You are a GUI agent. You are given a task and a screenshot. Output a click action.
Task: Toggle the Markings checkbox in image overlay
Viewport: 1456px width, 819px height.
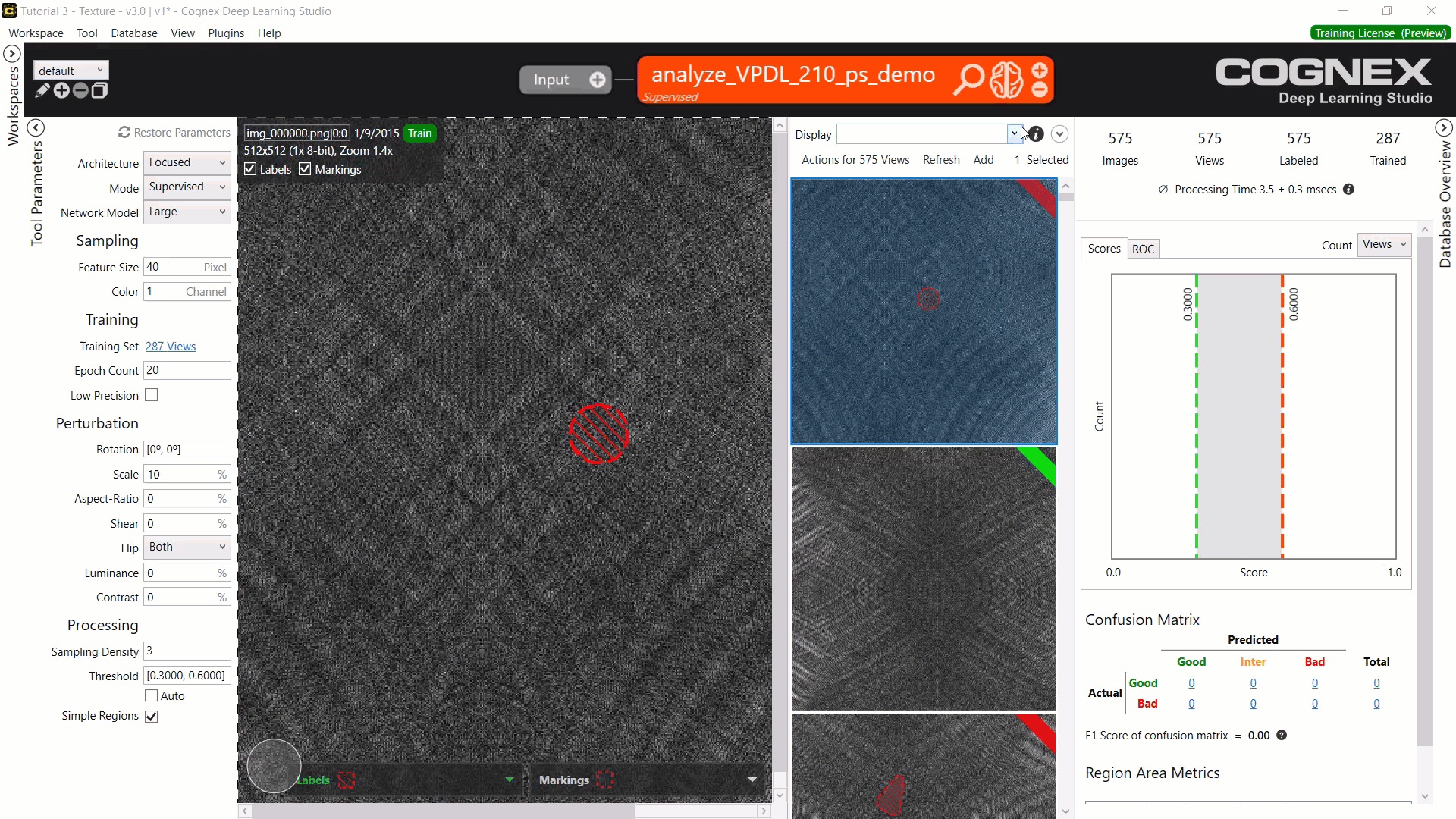(x=305, y=169)
